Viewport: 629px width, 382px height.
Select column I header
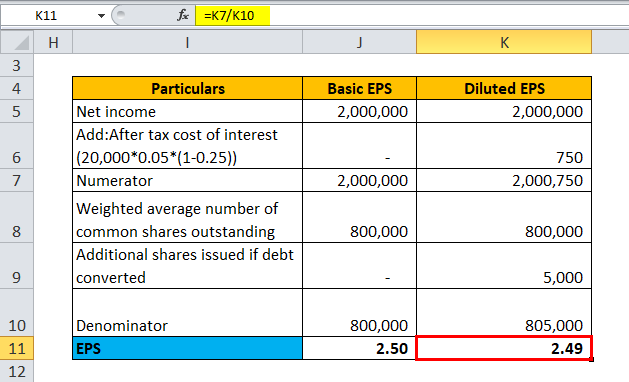[x=187, y=42]
